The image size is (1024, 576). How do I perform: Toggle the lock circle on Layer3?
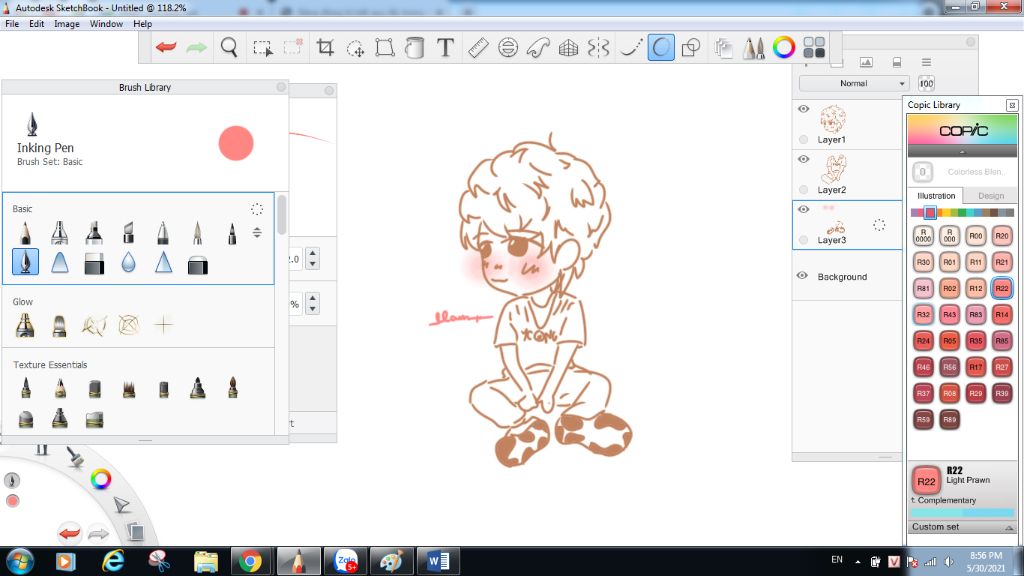click(803, 240)
